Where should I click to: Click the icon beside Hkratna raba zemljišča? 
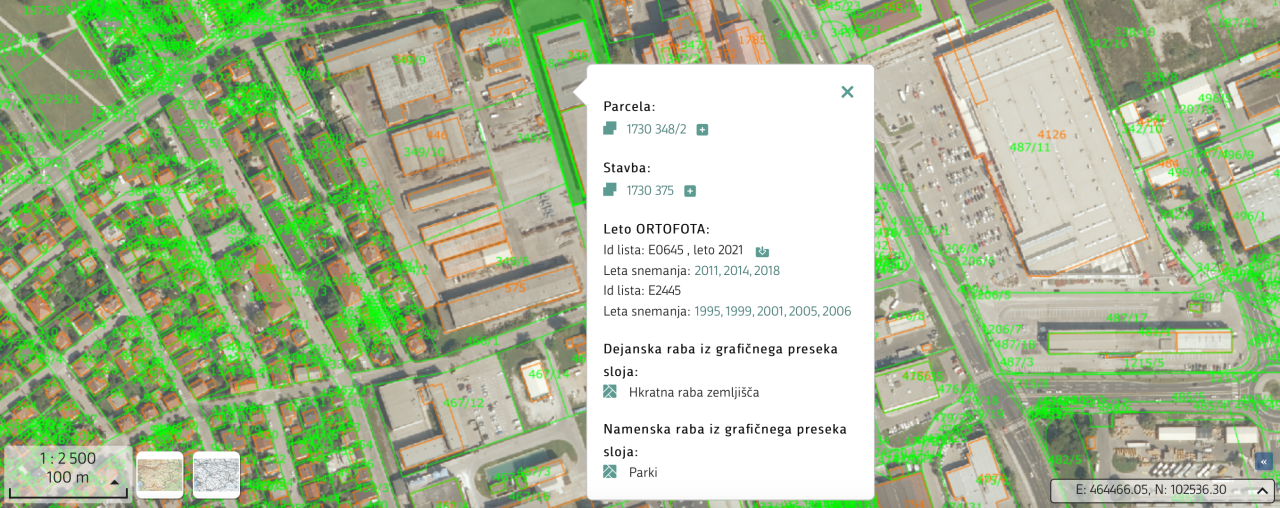pyautogui.click(x=610, y=392)
